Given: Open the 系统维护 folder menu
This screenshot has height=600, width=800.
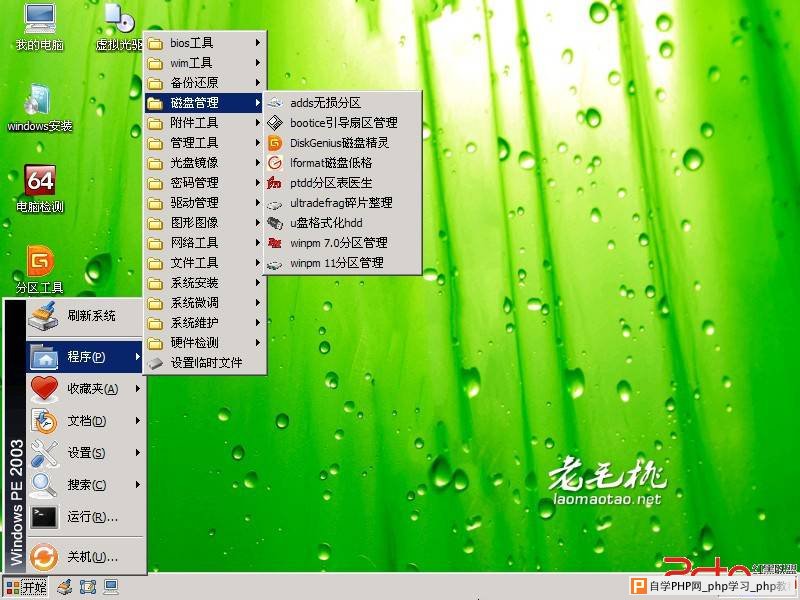Looking at the screenshot, I should [205, 323].
